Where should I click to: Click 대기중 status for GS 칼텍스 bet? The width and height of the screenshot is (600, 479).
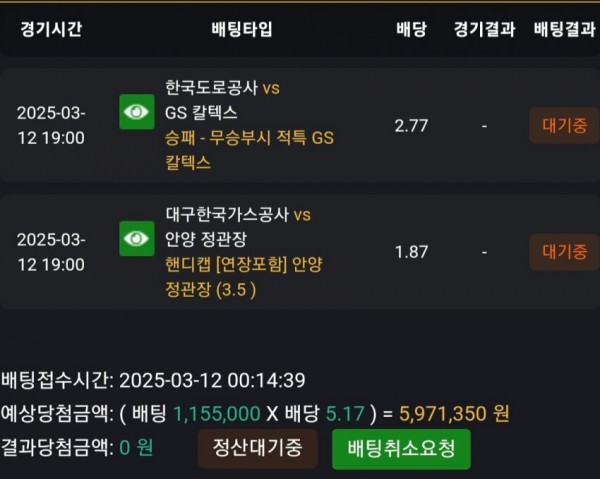tap(564, 126)
